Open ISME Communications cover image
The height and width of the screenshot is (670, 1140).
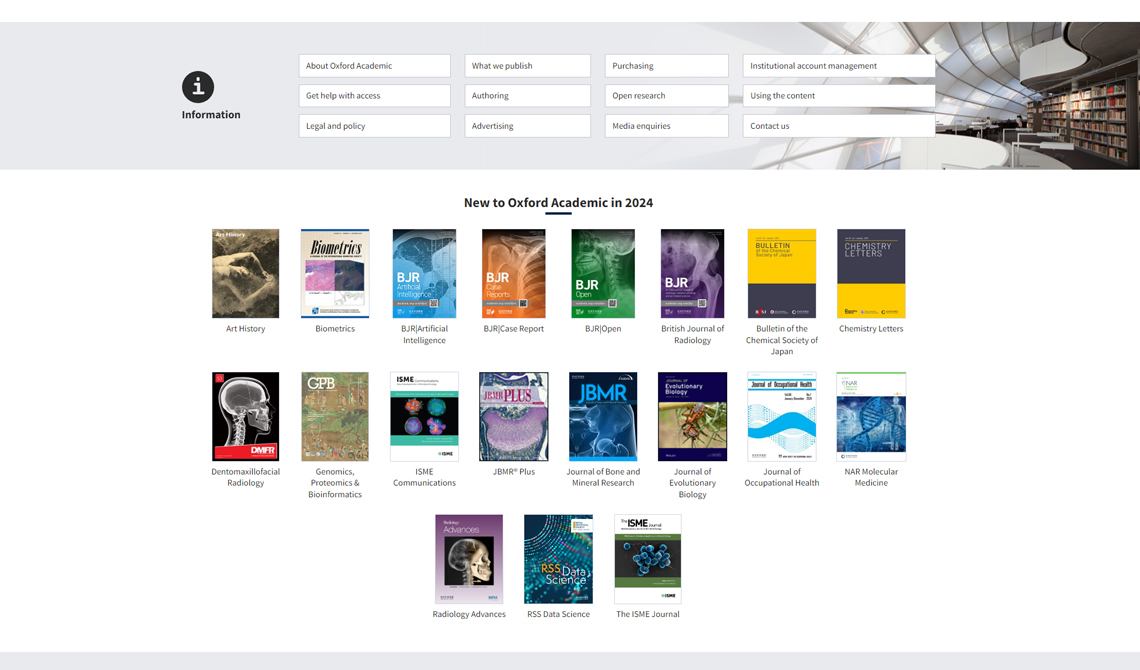[x=425, y=416]
